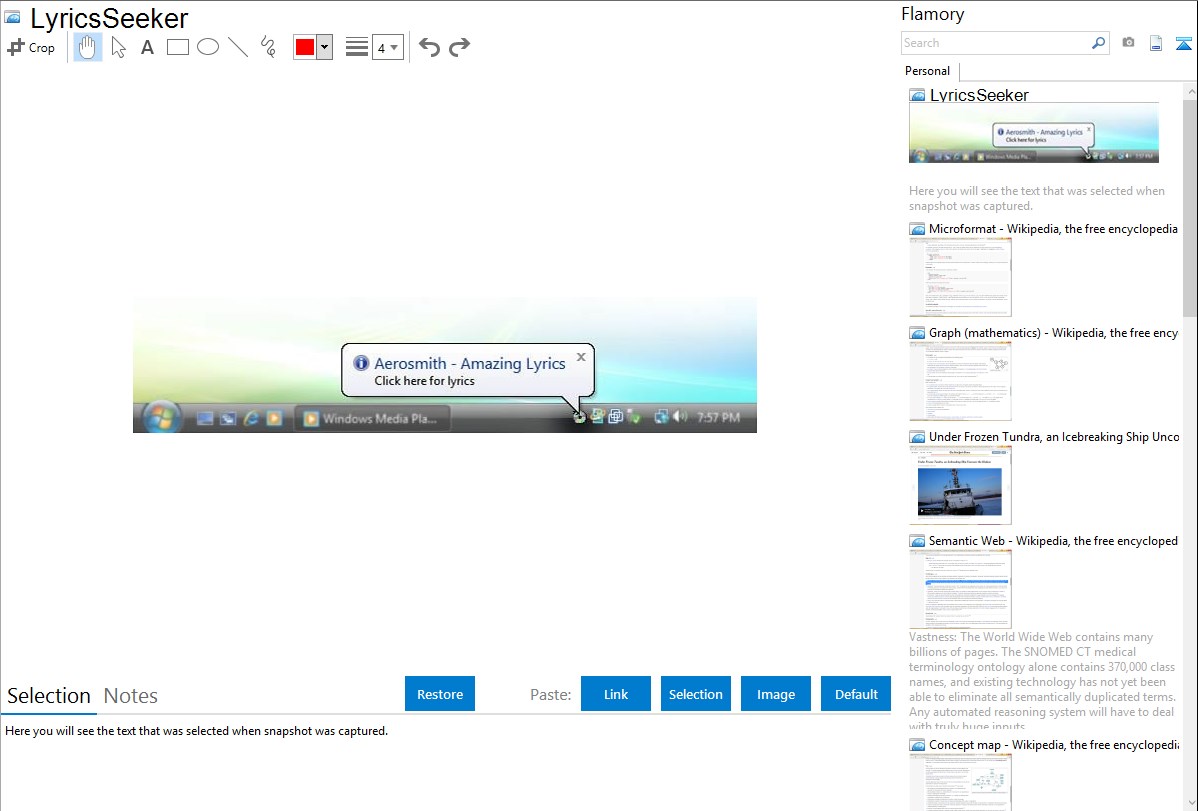Click the Concept map snapshot thumbnail

point(960,782)
